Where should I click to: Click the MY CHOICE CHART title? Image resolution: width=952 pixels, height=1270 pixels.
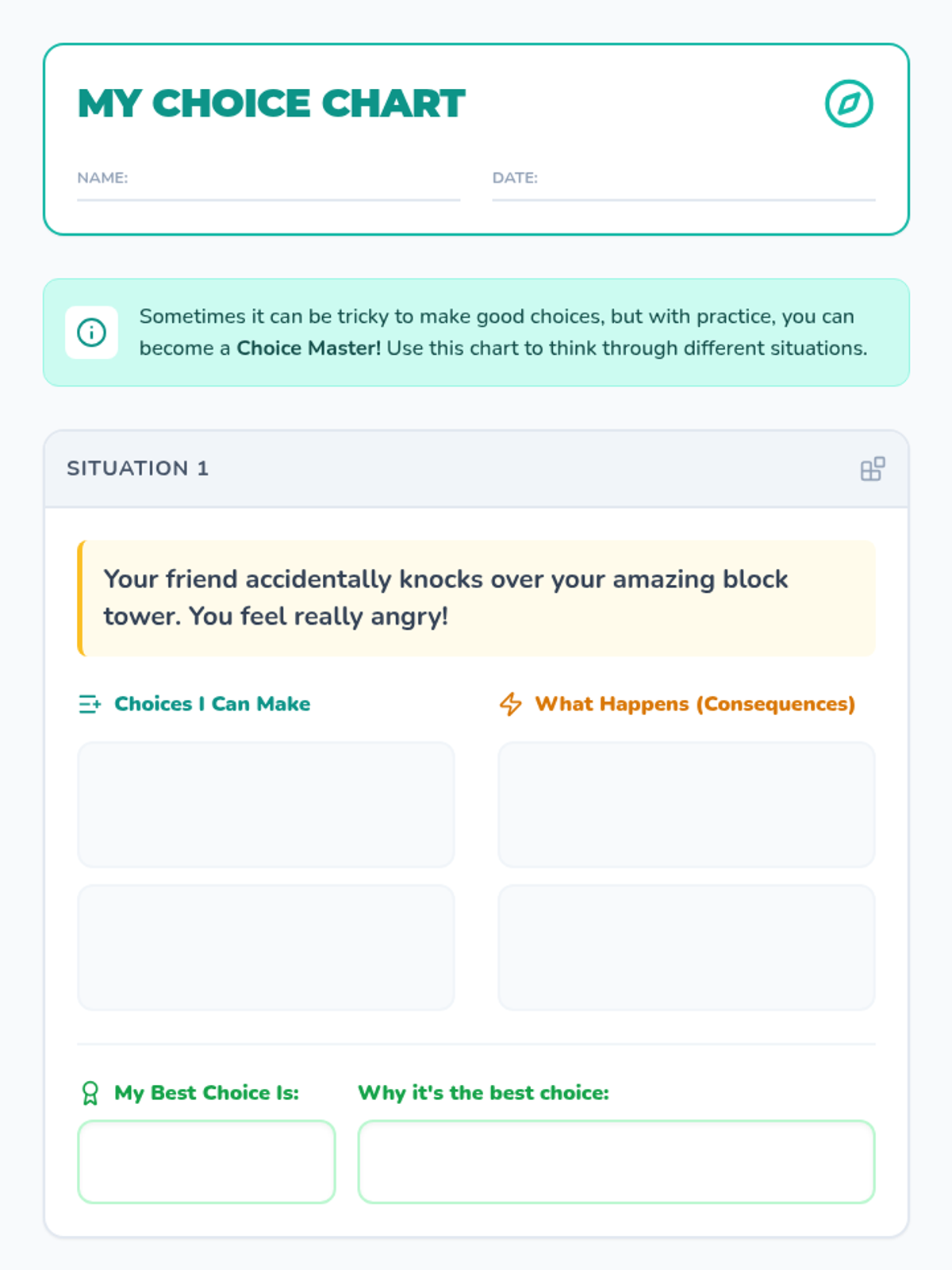click(x=271, y=103)
